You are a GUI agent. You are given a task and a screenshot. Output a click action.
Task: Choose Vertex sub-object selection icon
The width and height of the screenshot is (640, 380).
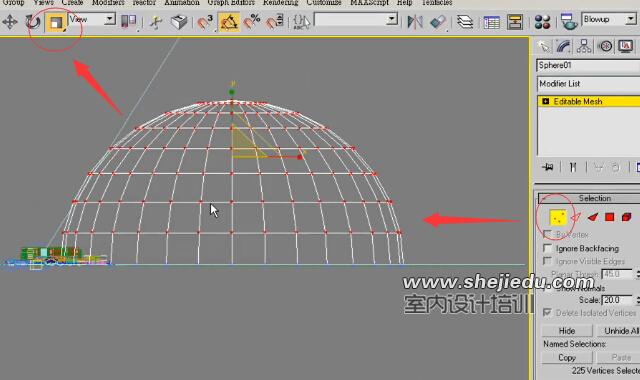(558, 217)
